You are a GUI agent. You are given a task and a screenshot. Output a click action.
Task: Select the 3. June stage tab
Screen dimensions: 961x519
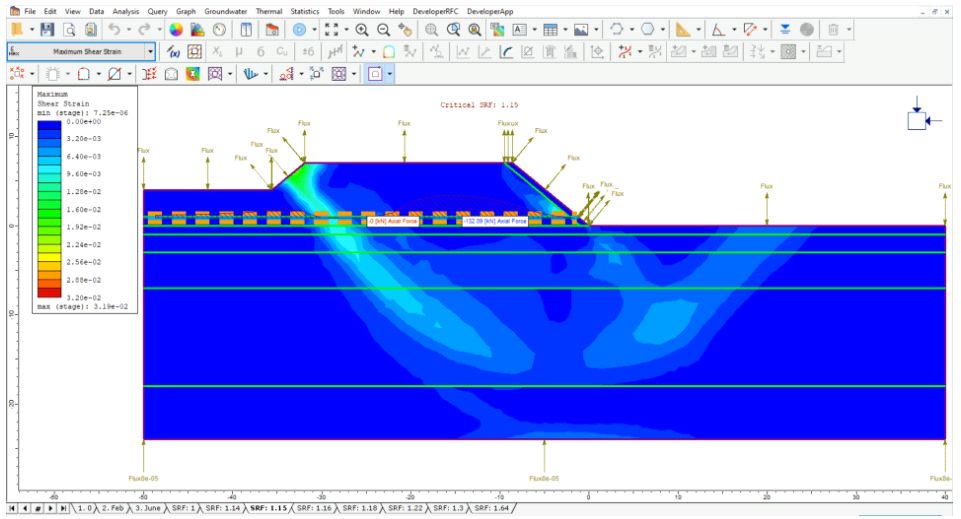point(145,509)
